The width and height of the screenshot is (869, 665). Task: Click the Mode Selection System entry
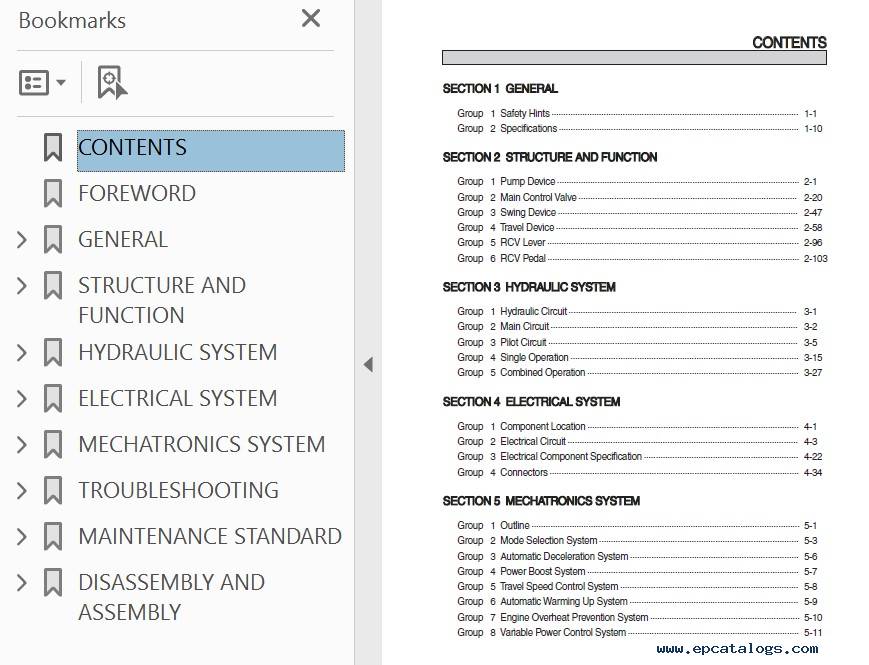point(637,540)
